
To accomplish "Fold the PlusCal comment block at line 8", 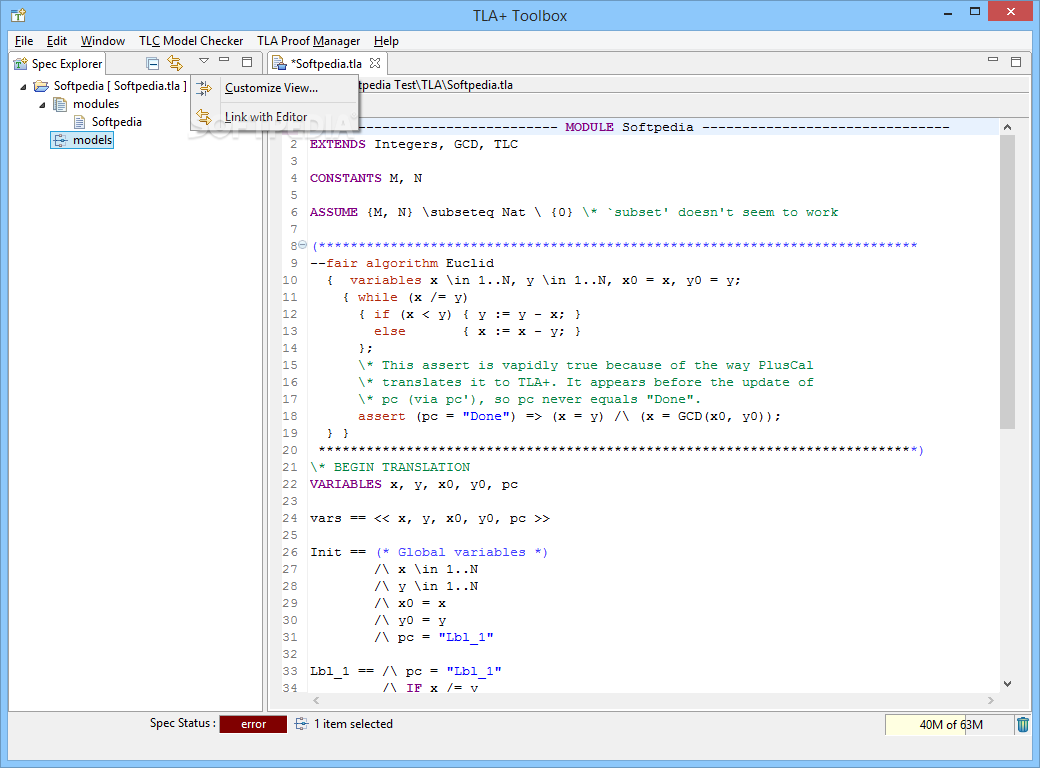I will [302, 245].
